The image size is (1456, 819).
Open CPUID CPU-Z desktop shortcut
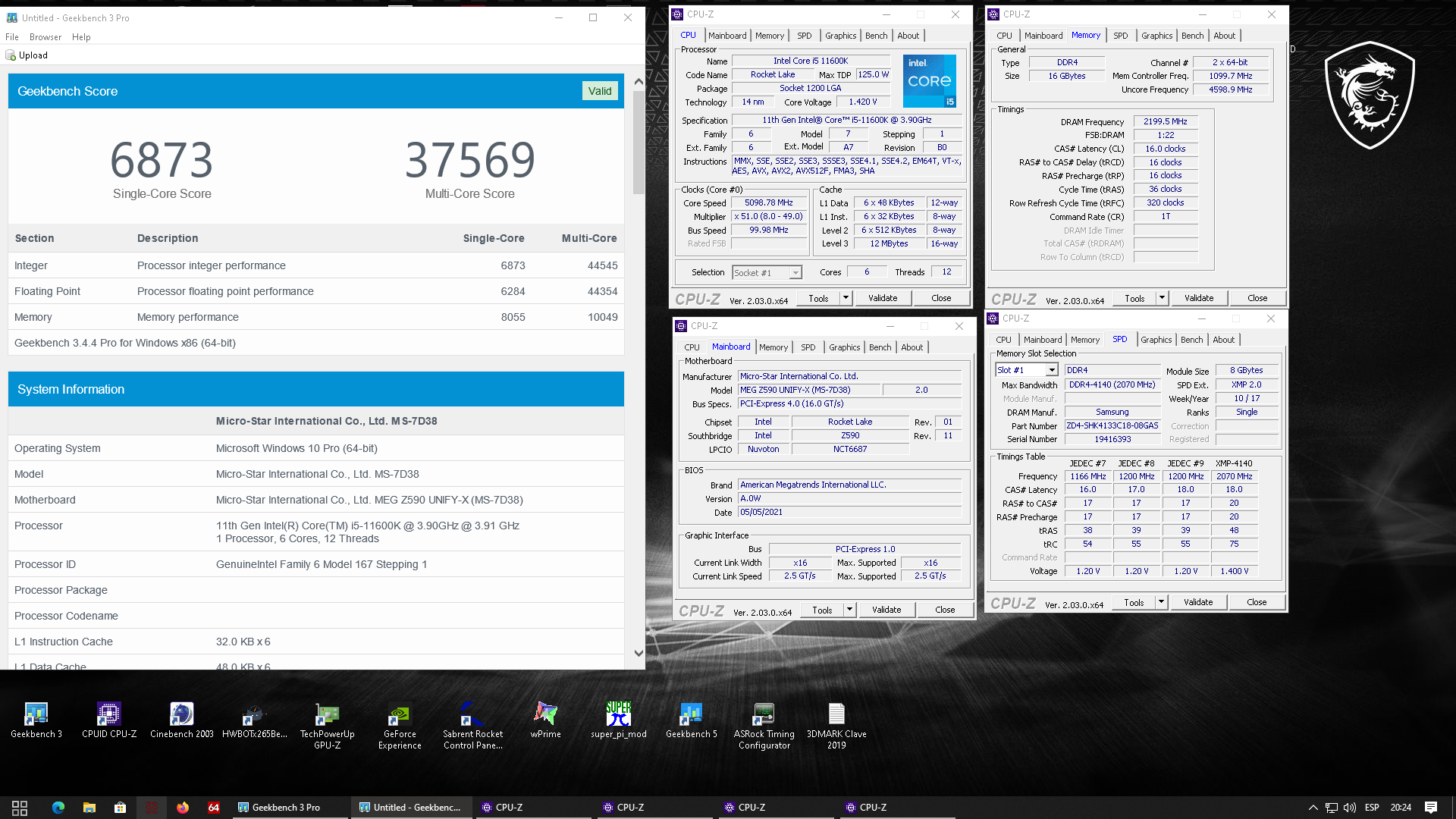point(108,720)
